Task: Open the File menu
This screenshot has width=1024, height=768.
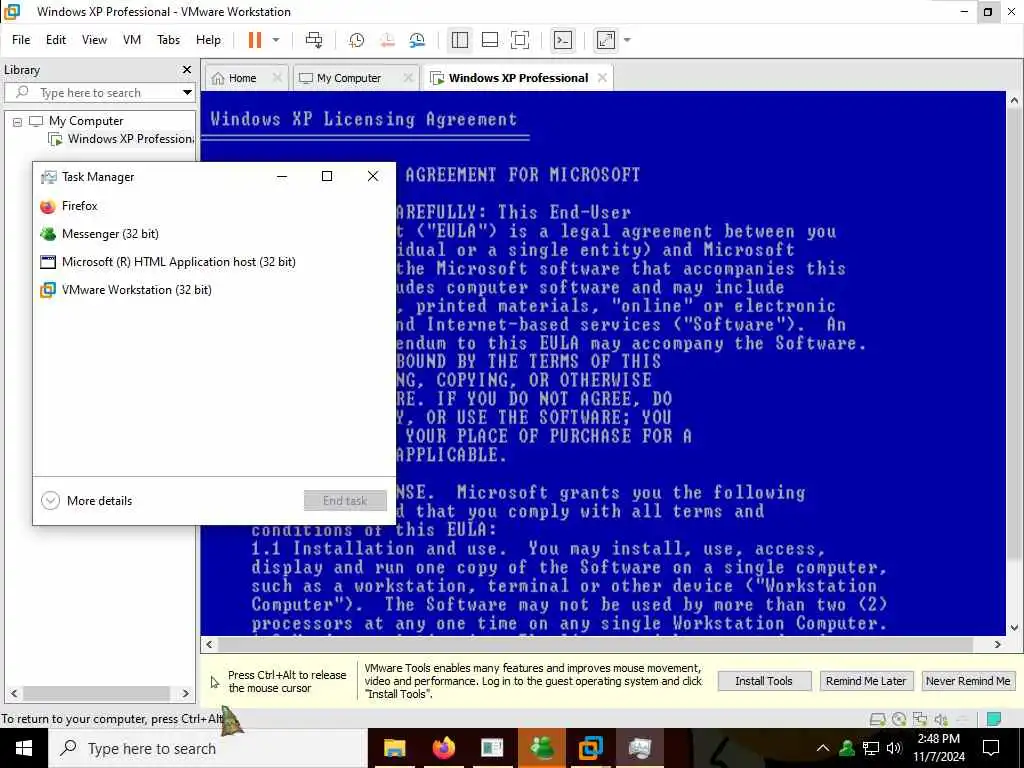Action: point(21,40)
